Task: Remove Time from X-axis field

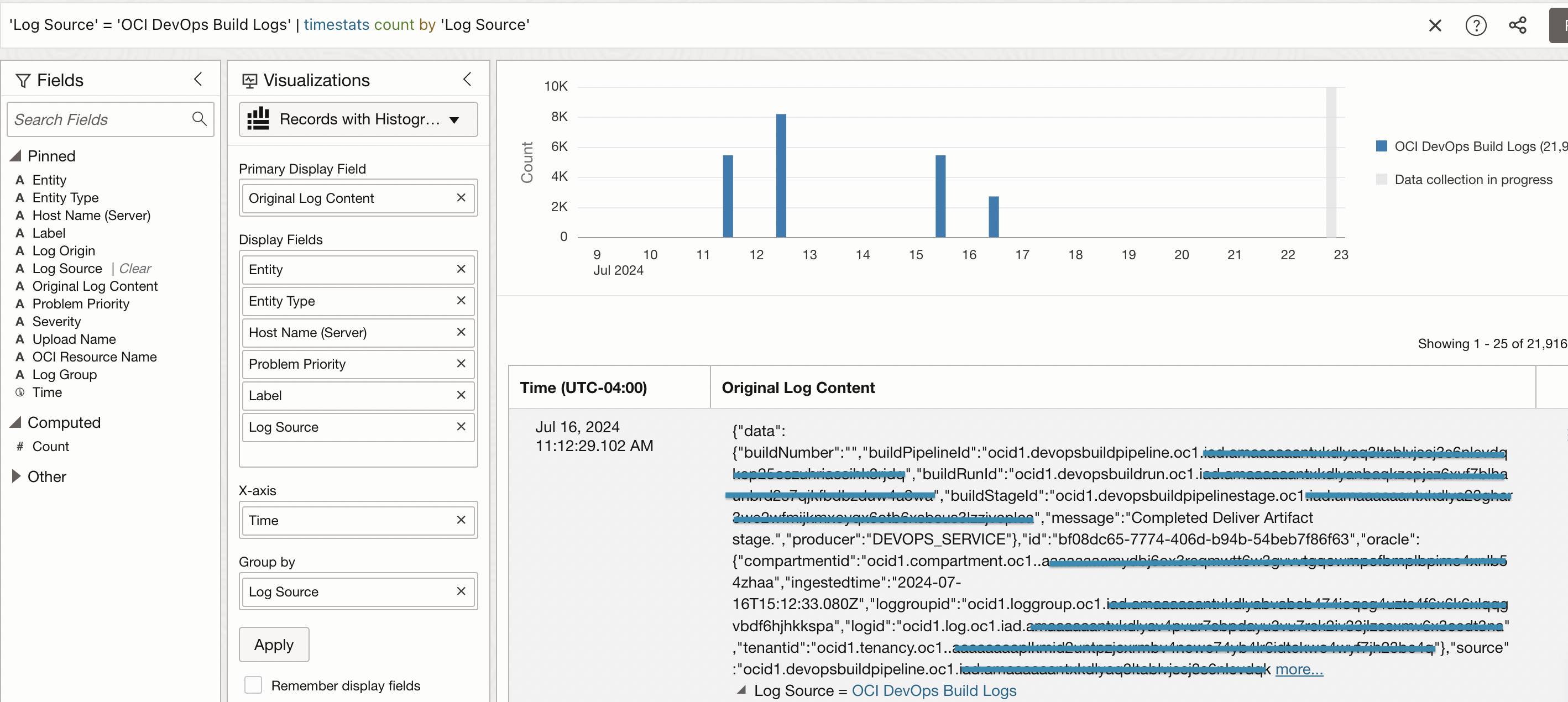Action: (461, 520)
